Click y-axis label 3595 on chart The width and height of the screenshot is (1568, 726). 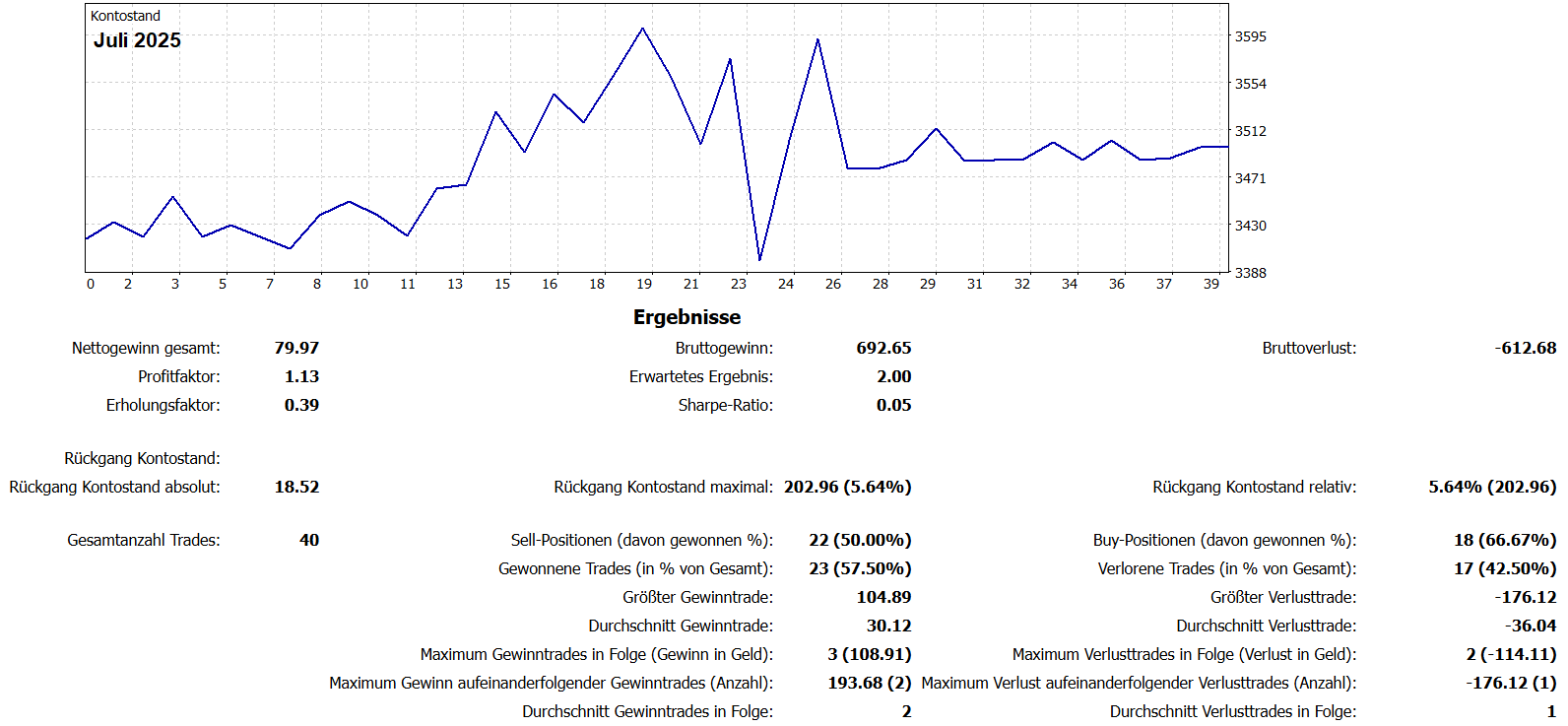[x=1251, y=36]
